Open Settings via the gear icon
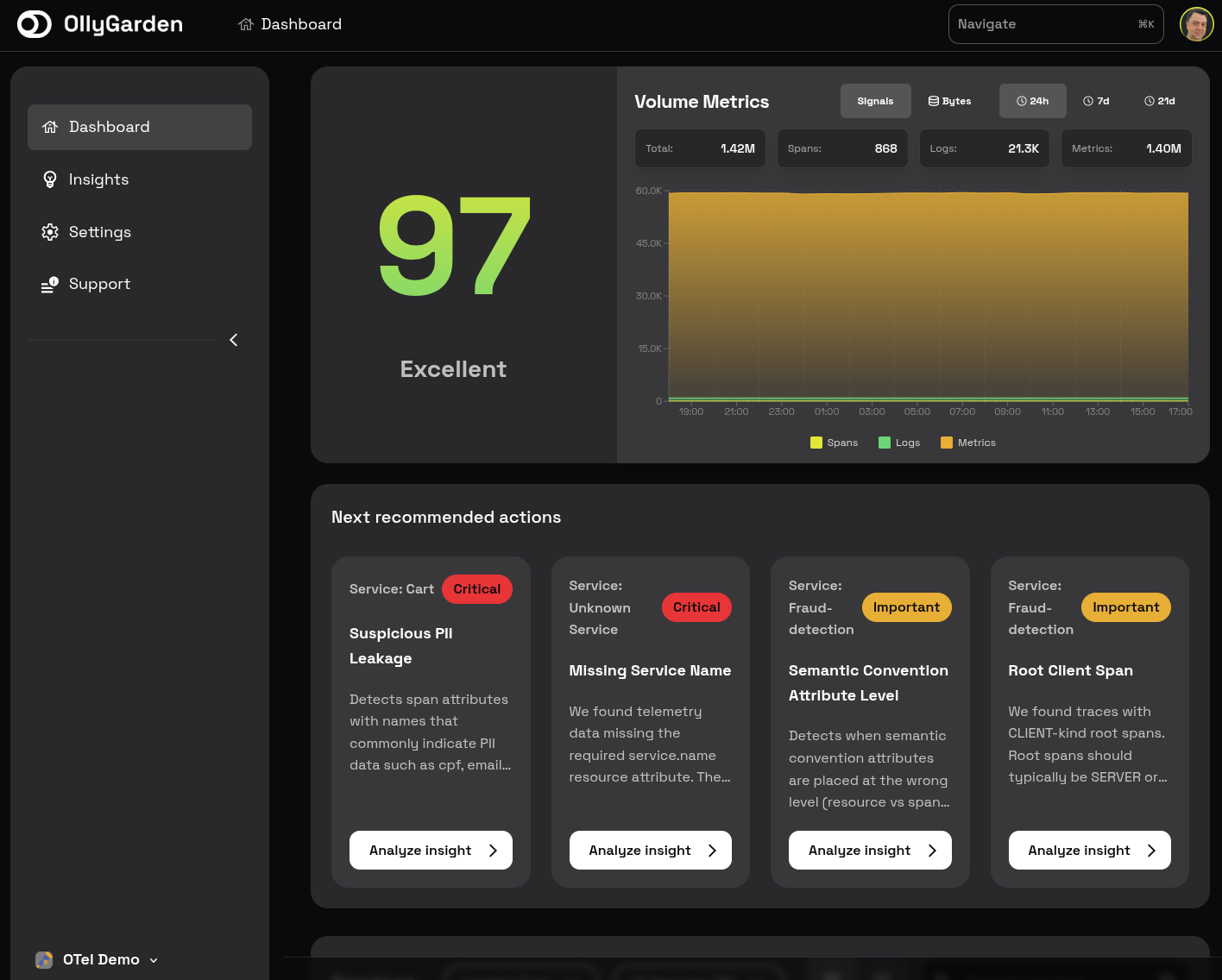This screenshot has height=980, width=1222. pyautogui.click(x=50, y=231)
